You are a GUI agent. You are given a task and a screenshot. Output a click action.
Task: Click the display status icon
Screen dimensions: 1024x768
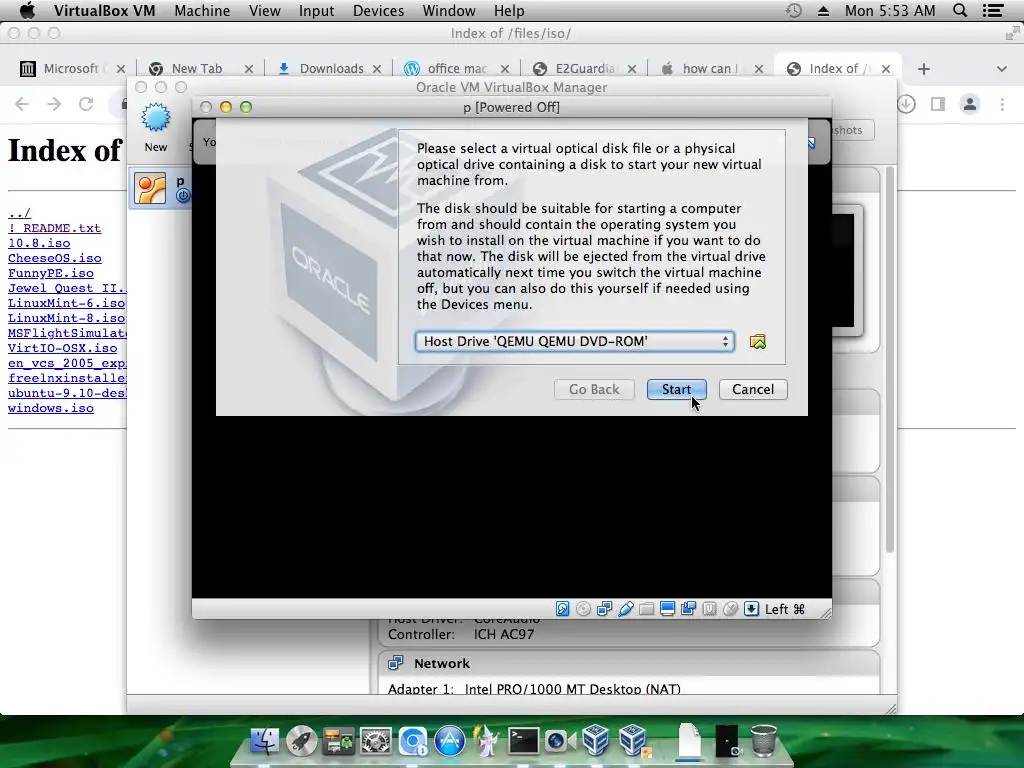click(667, 609)
